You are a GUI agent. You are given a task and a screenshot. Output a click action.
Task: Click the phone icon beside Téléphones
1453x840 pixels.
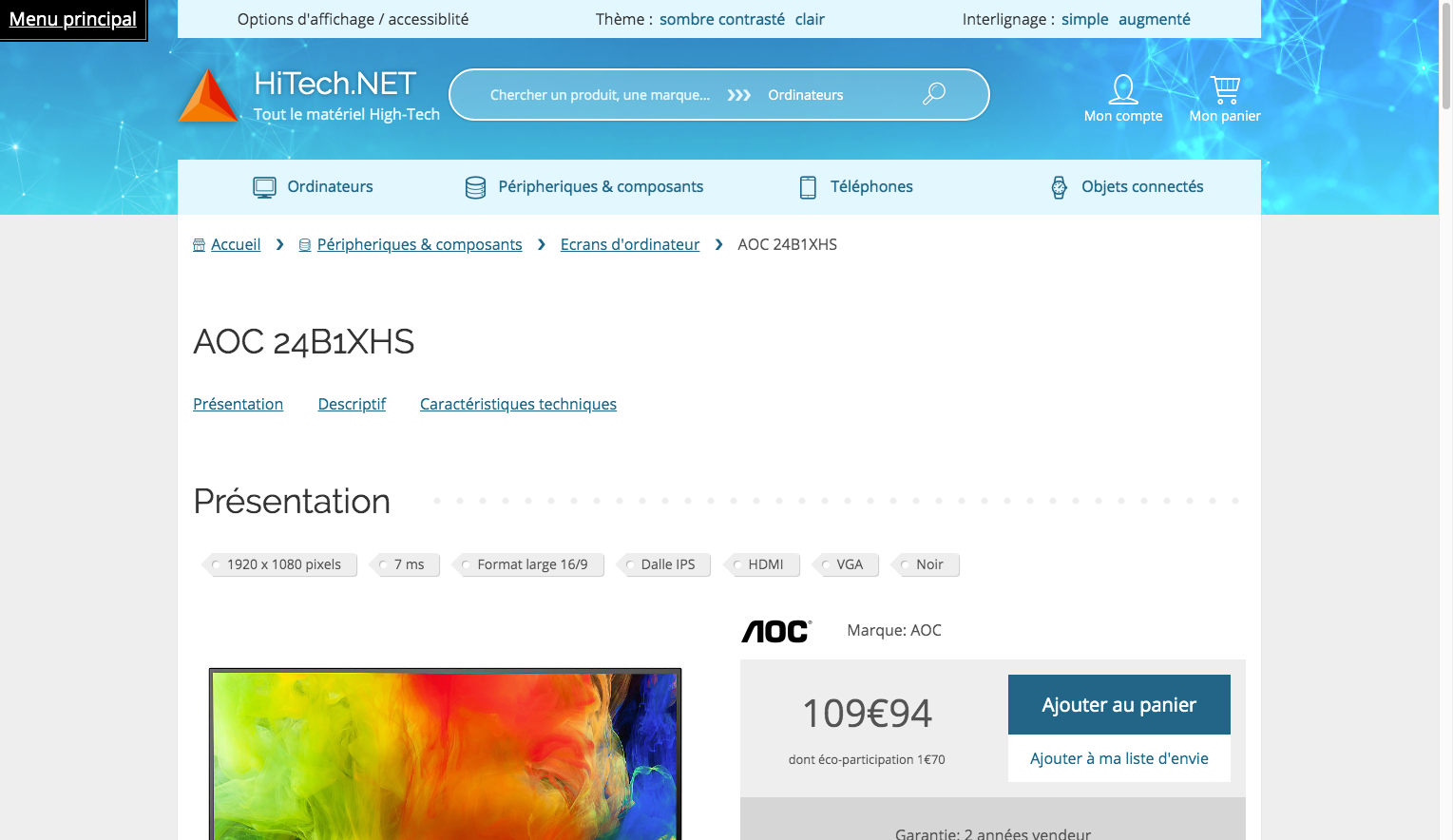(x=808, y=187)
